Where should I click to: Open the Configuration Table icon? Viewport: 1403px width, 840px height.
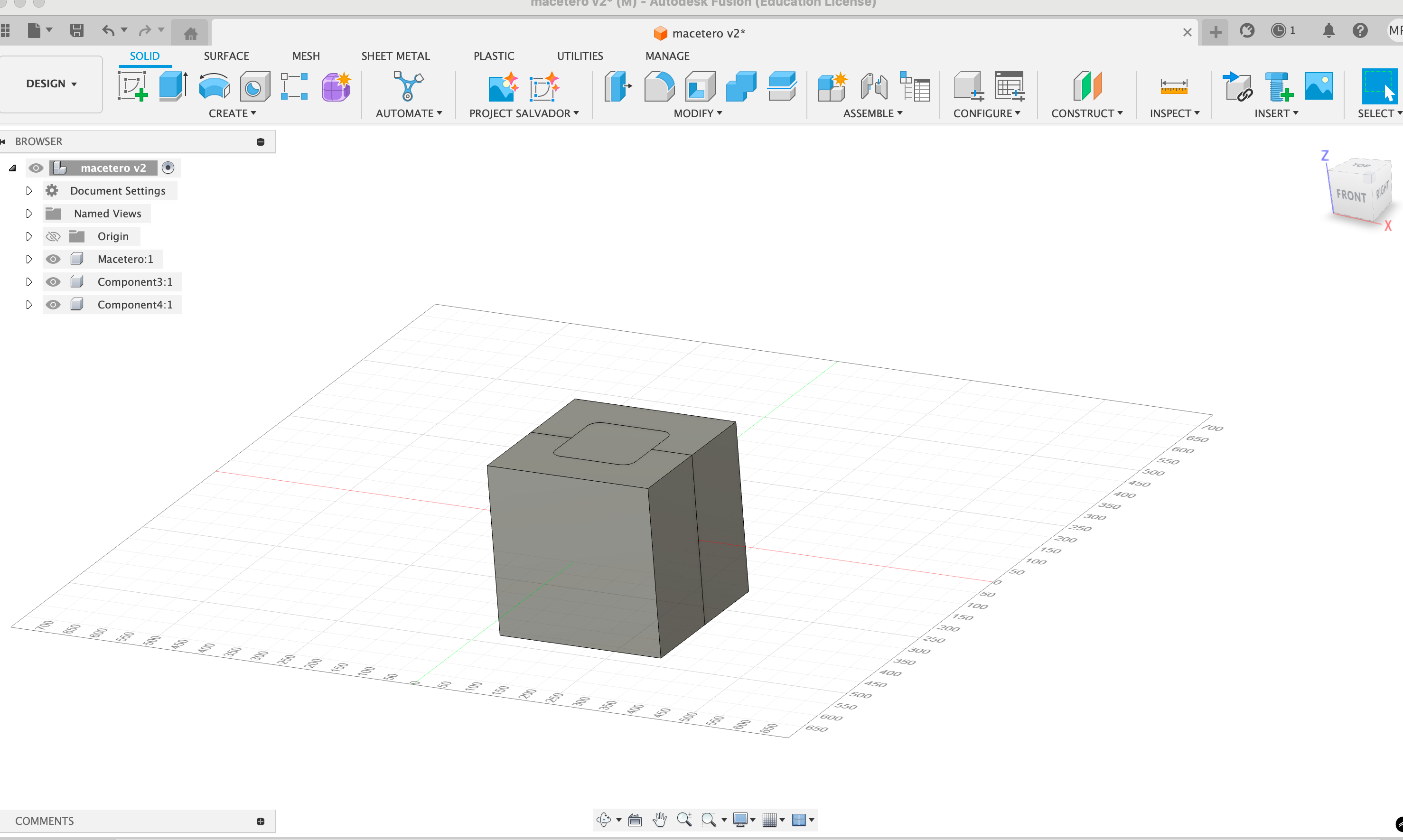pyautogui.click(x=1010, y=86)
